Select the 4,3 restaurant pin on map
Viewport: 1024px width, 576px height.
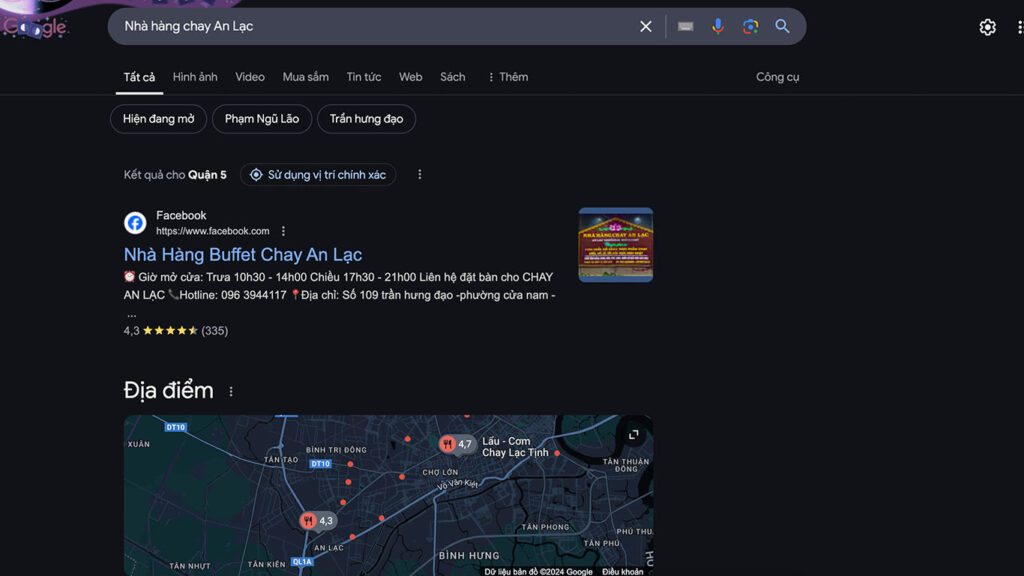317,520
